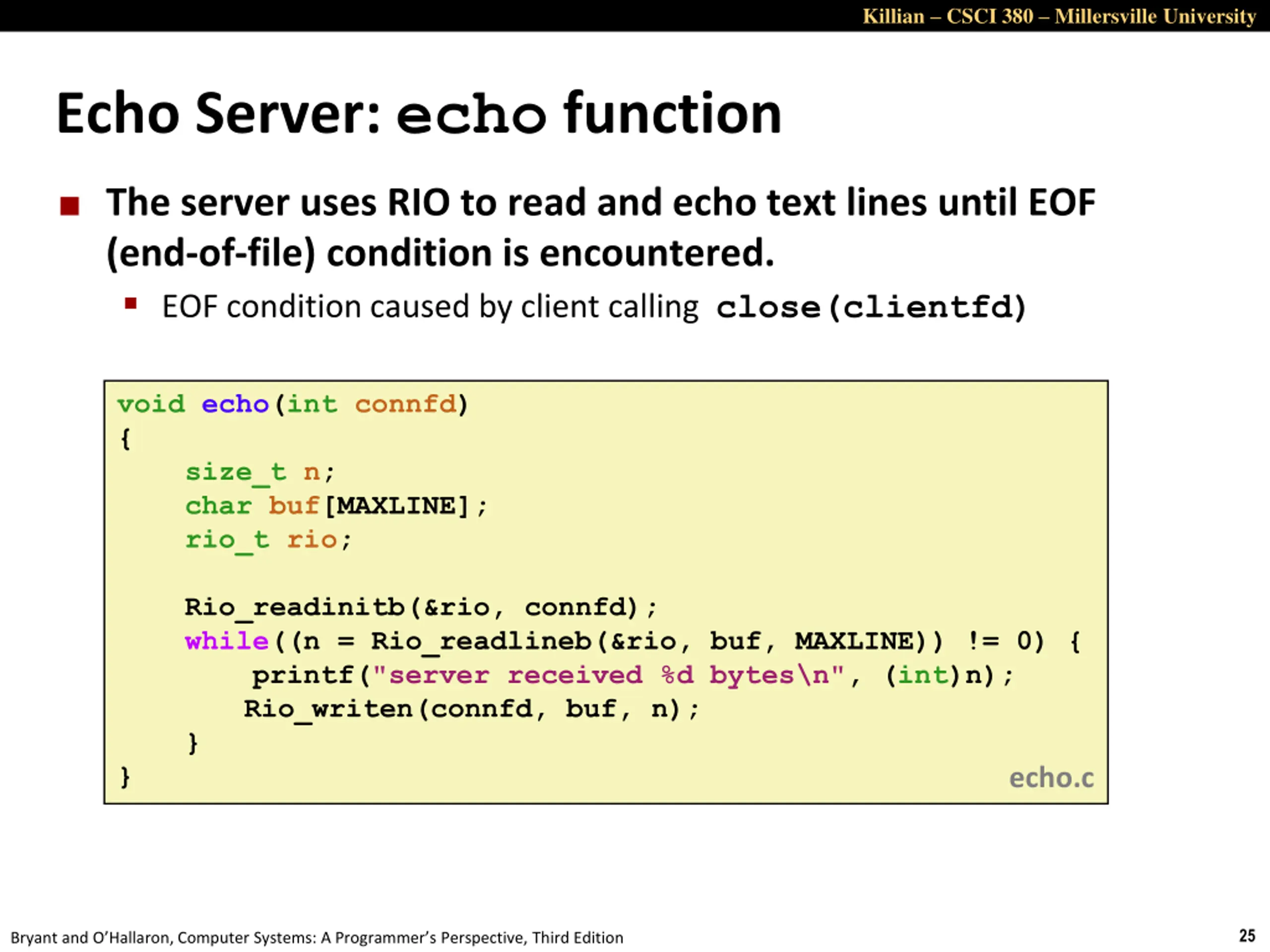Click the code text 'close(clientfd)'

(871, 307)
